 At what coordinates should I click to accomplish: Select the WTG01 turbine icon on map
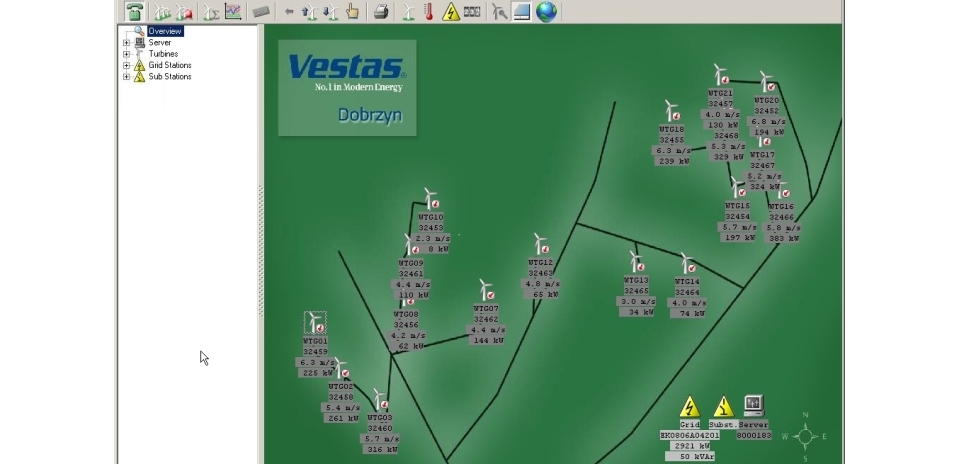[x=316, y=322]
